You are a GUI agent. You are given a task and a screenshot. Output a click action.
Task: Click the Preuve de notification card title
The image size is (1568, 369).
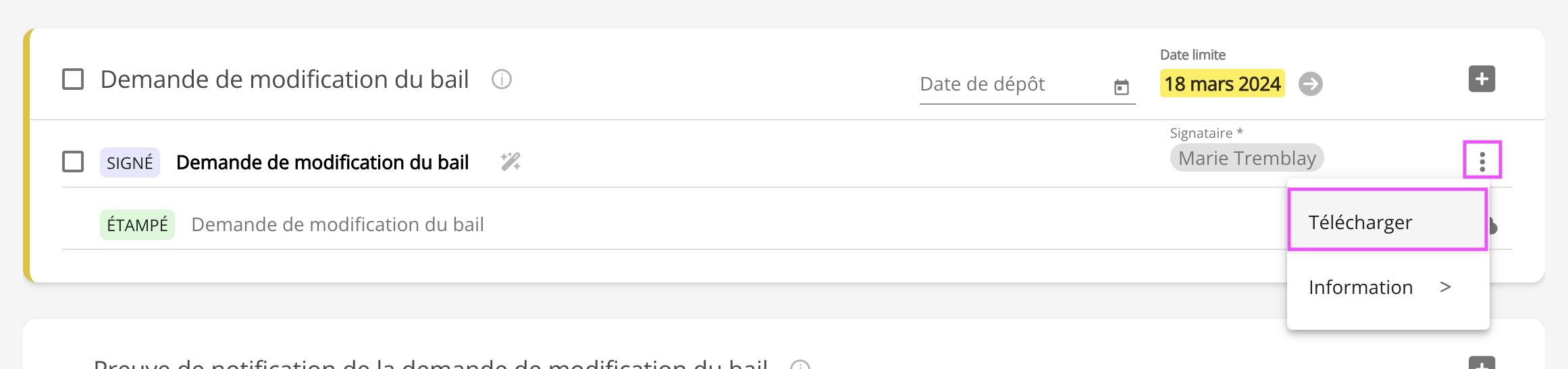[x=430, y=363]
